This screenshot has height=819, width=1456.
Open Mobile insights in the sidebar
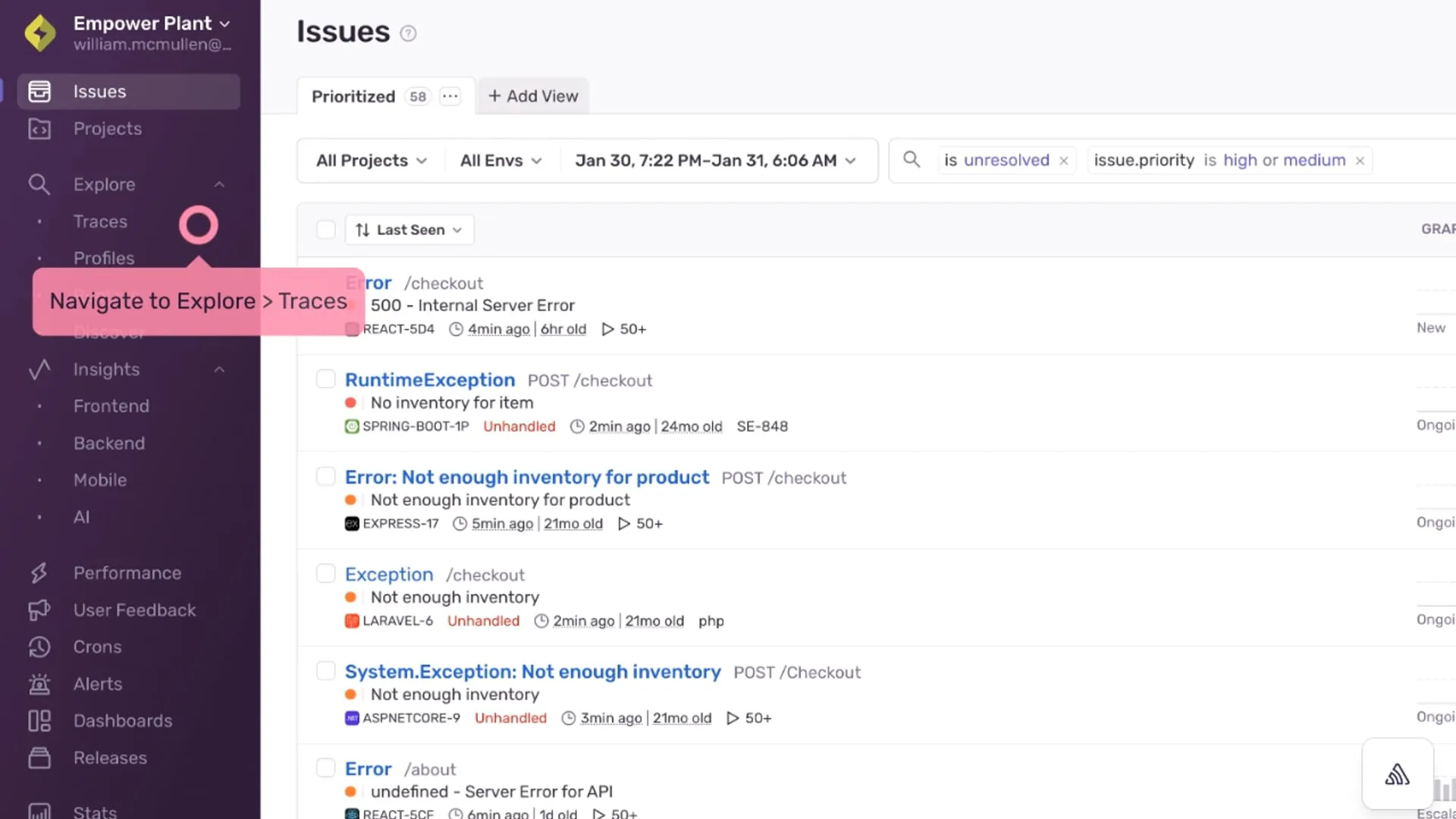coord(100,480)
